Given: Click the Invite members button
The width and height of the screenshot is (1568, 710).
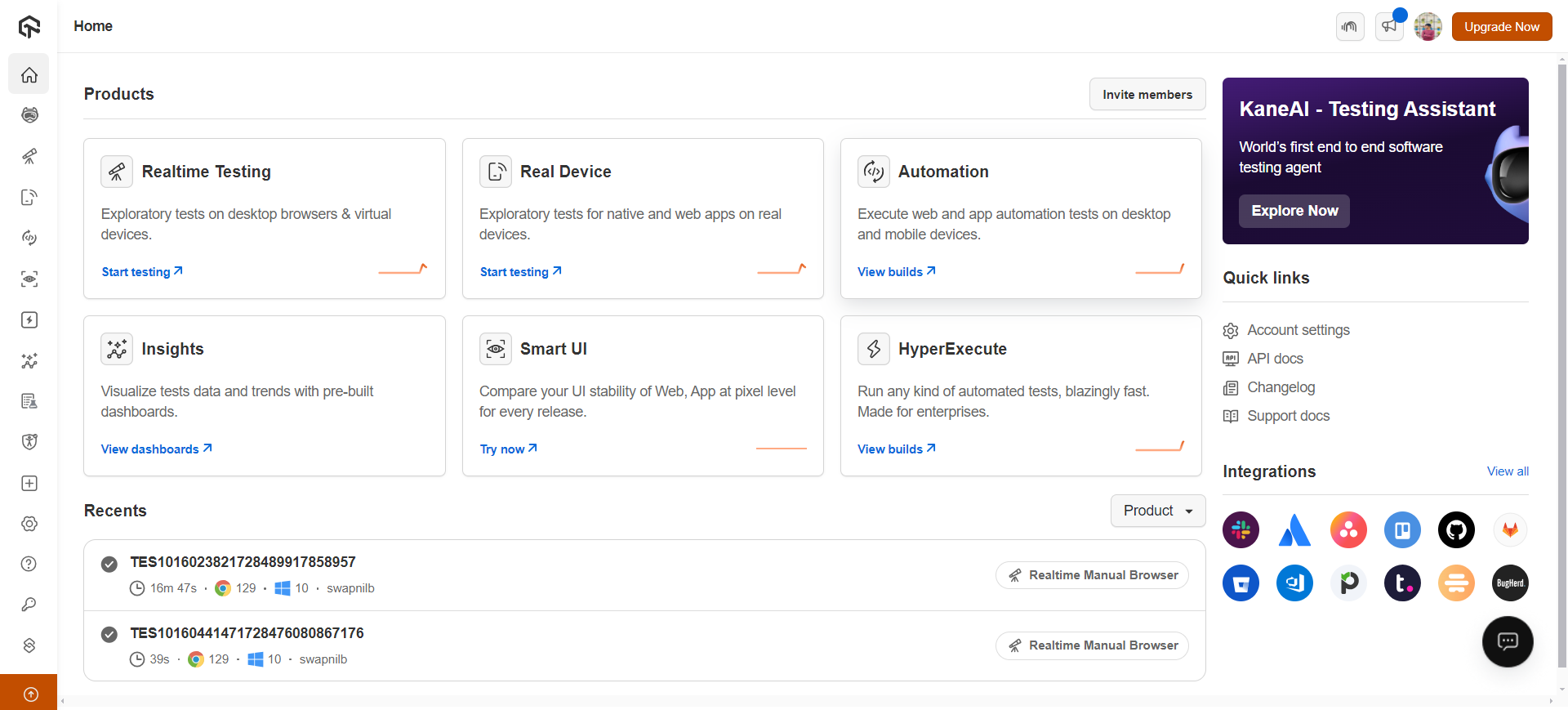Looking at the screenshot, I should click(1147, 95).
